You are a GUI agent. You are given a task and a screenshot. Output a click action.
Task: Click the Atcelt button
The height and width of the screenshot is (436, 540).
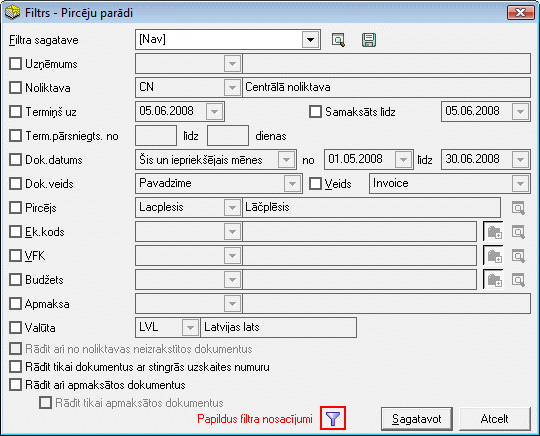coord(495,419)
